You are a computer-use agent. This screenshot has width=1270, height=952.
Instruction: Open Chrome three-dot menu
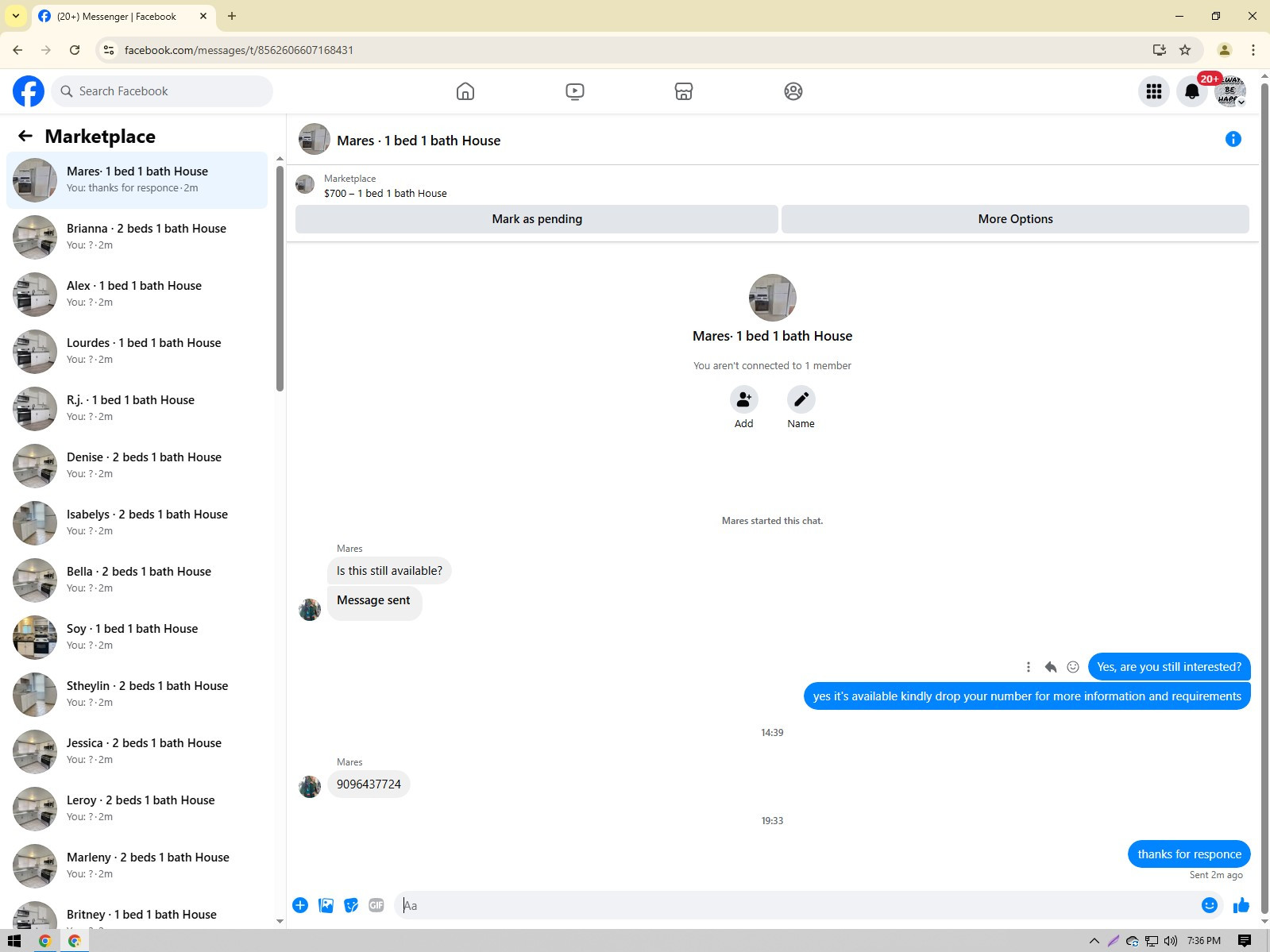[1253, 50]
